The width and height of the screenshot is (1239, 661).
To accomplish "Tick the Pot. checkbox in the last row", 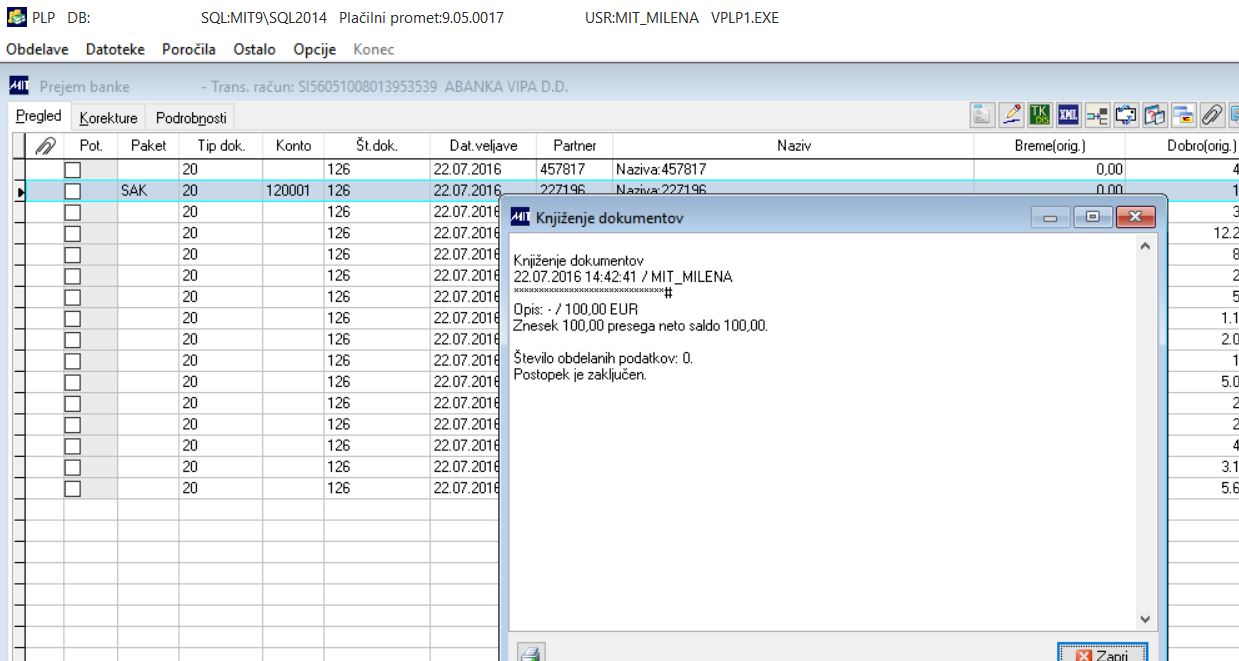I will coord(72,488).
